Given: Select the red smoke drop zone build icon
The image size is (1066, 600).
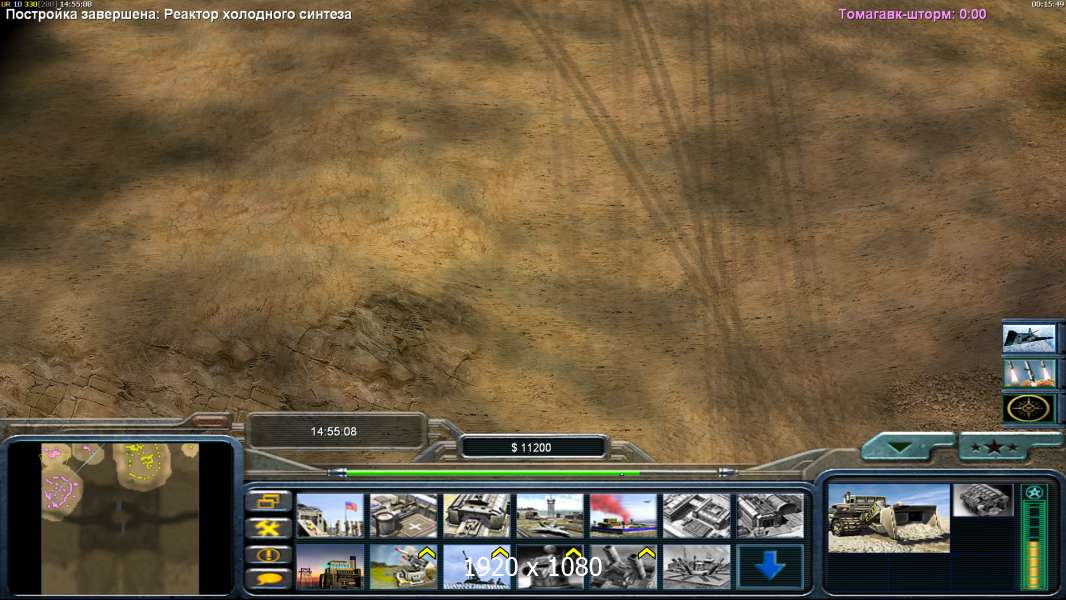Looking at the screenshot, I should click(623, 516).
